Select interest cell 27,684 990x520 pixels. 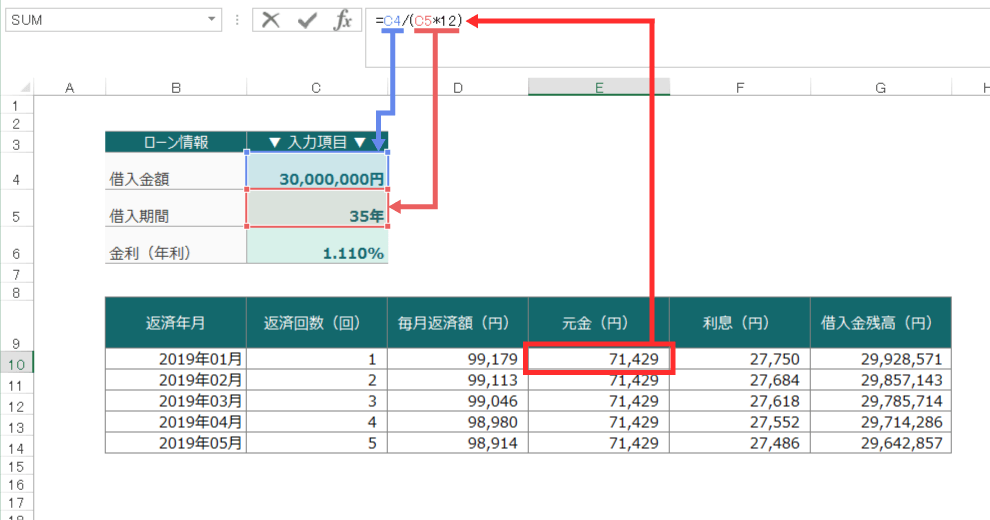coord(740,380)
